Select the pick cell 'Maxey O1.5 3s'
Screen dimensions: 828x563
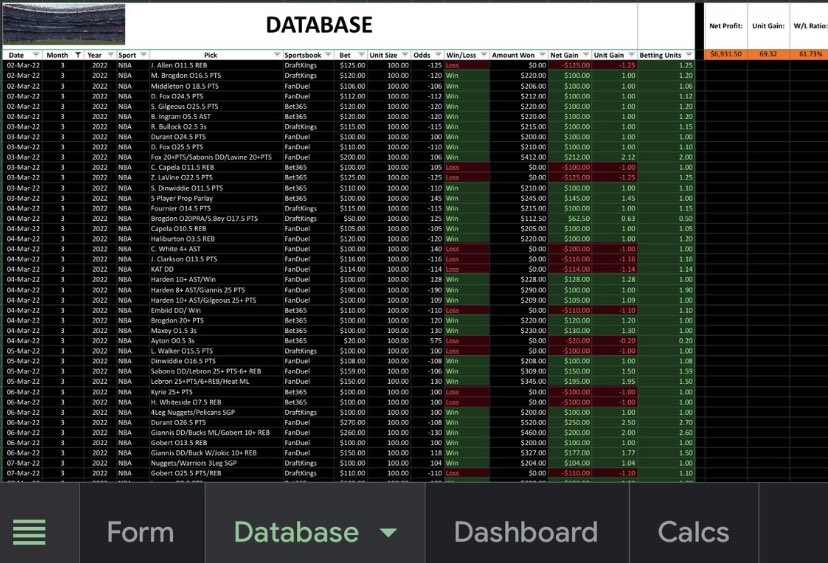click(215, 331)
